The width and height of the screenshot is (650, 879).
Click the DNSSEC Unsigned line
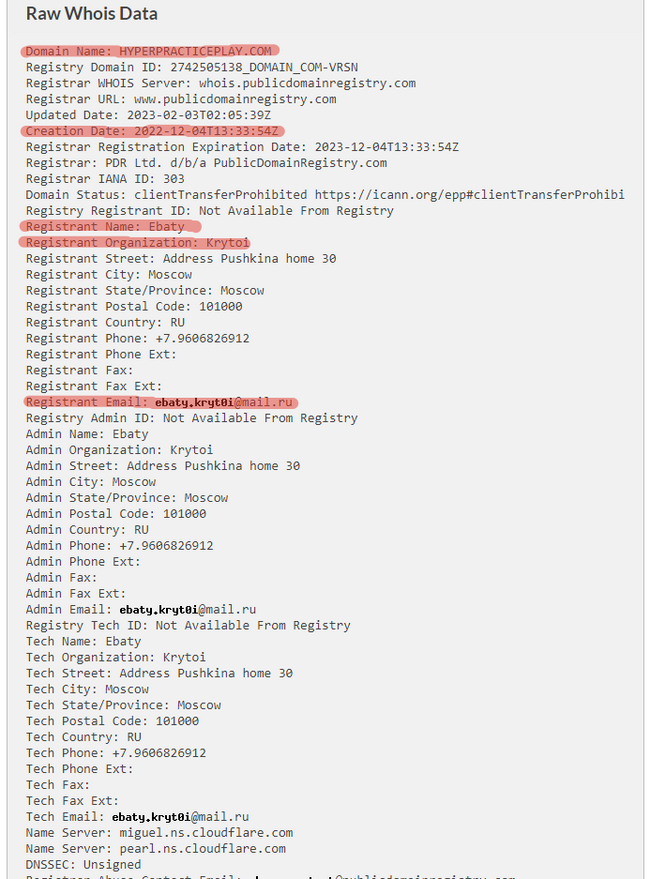click(x=83, y=865)
